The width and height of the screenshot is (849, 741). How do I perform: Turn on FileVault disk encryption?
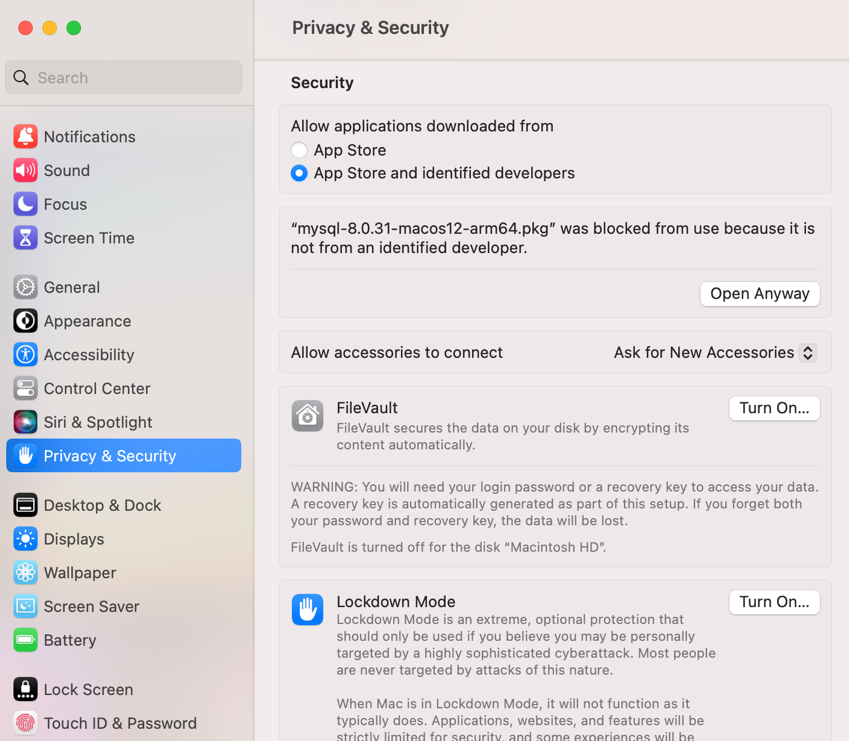[x=774, y=408]
